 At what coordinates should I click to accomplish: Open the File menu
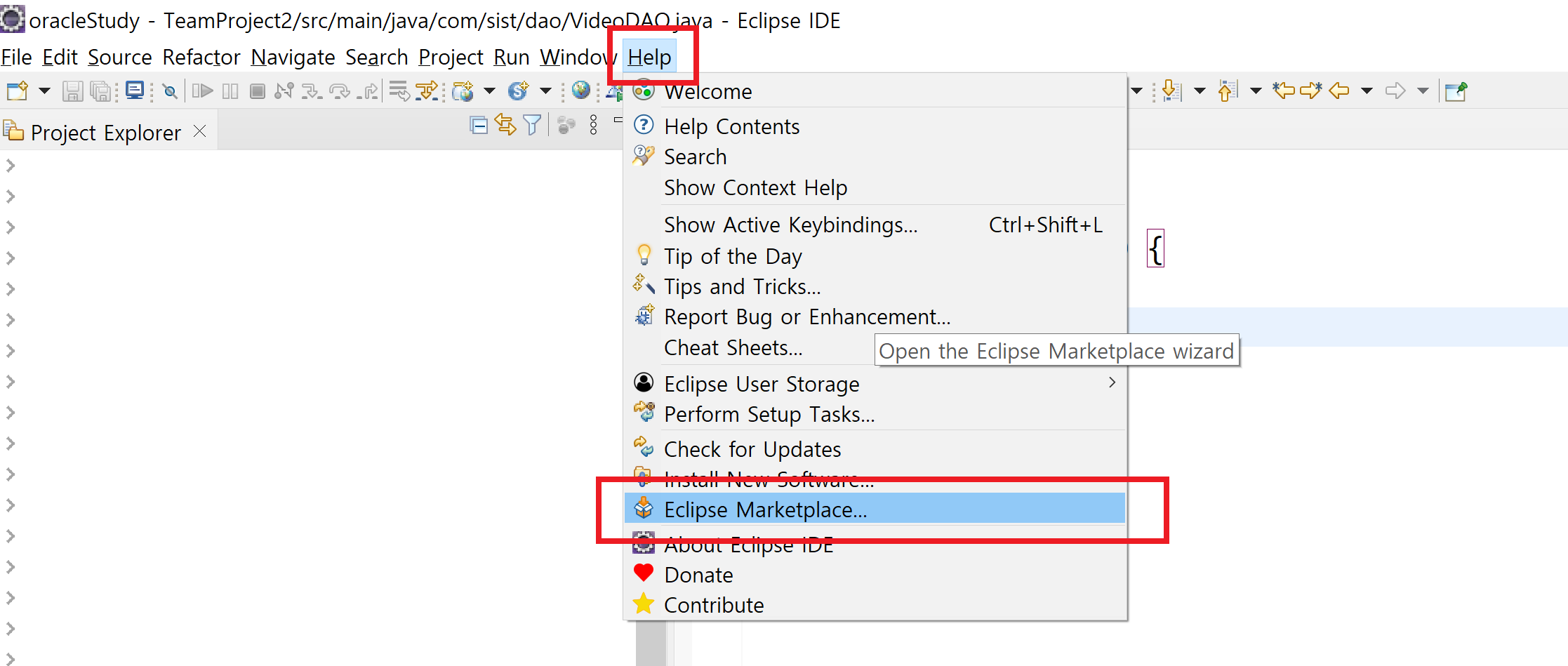coord(17,57)
